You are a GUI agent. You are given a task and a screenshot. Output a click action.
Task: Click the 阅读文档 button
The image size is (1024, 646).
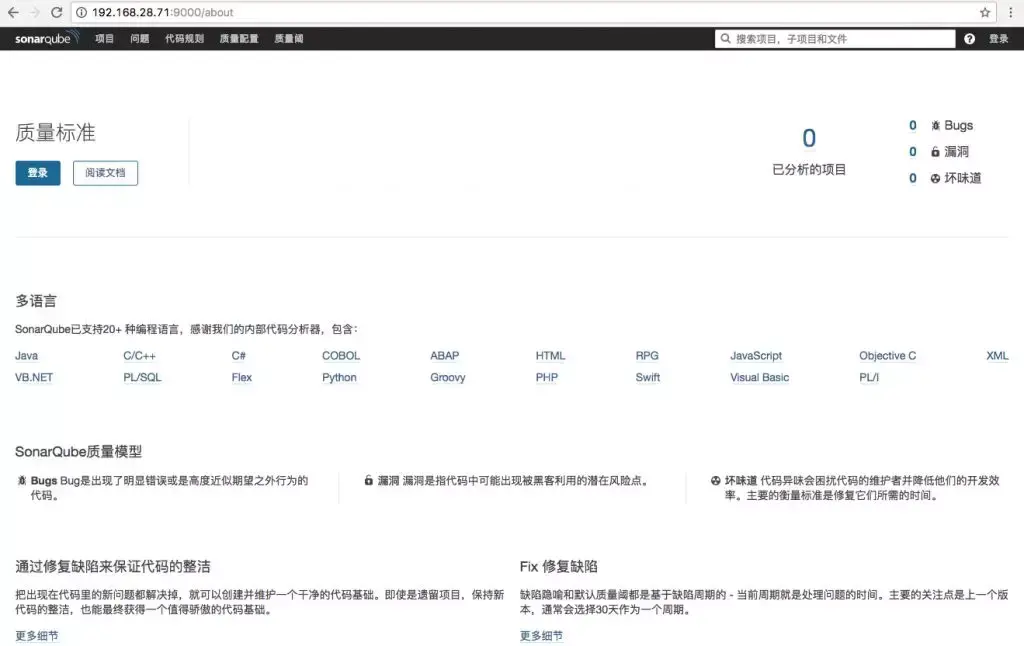tap(105, 173)
